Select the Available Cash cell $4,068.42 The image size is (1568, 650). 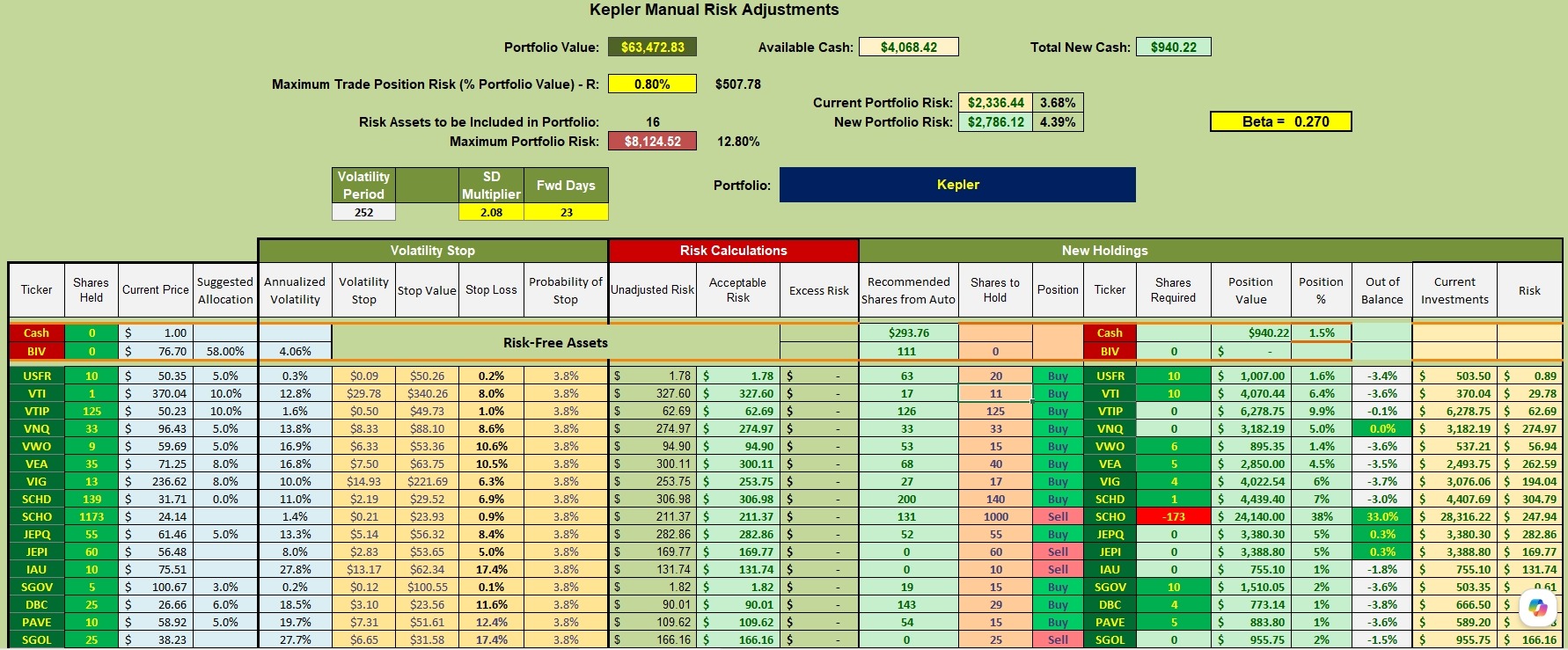909,47
